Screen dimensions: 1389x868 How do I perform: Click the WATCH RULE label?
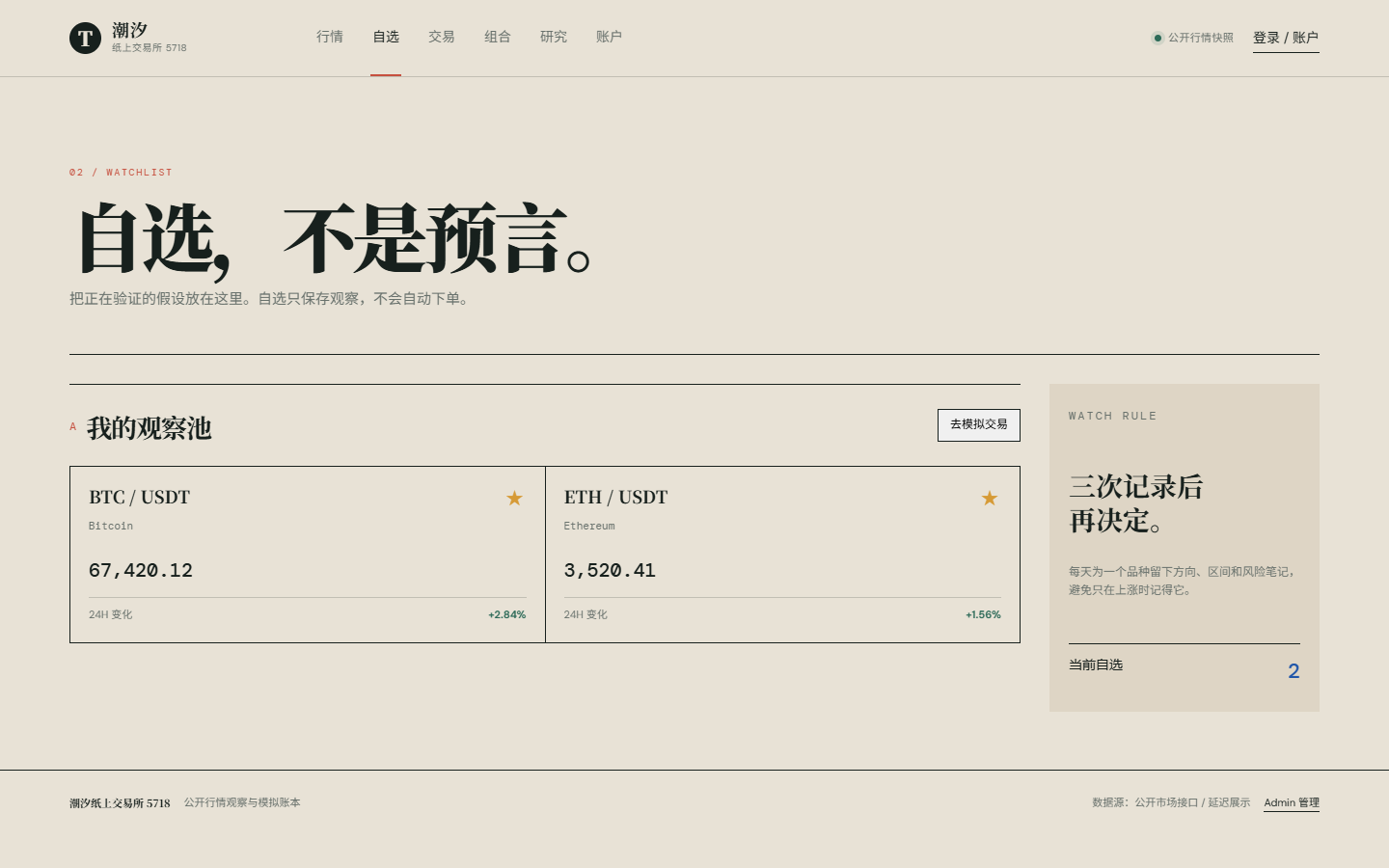[1112, 416]
